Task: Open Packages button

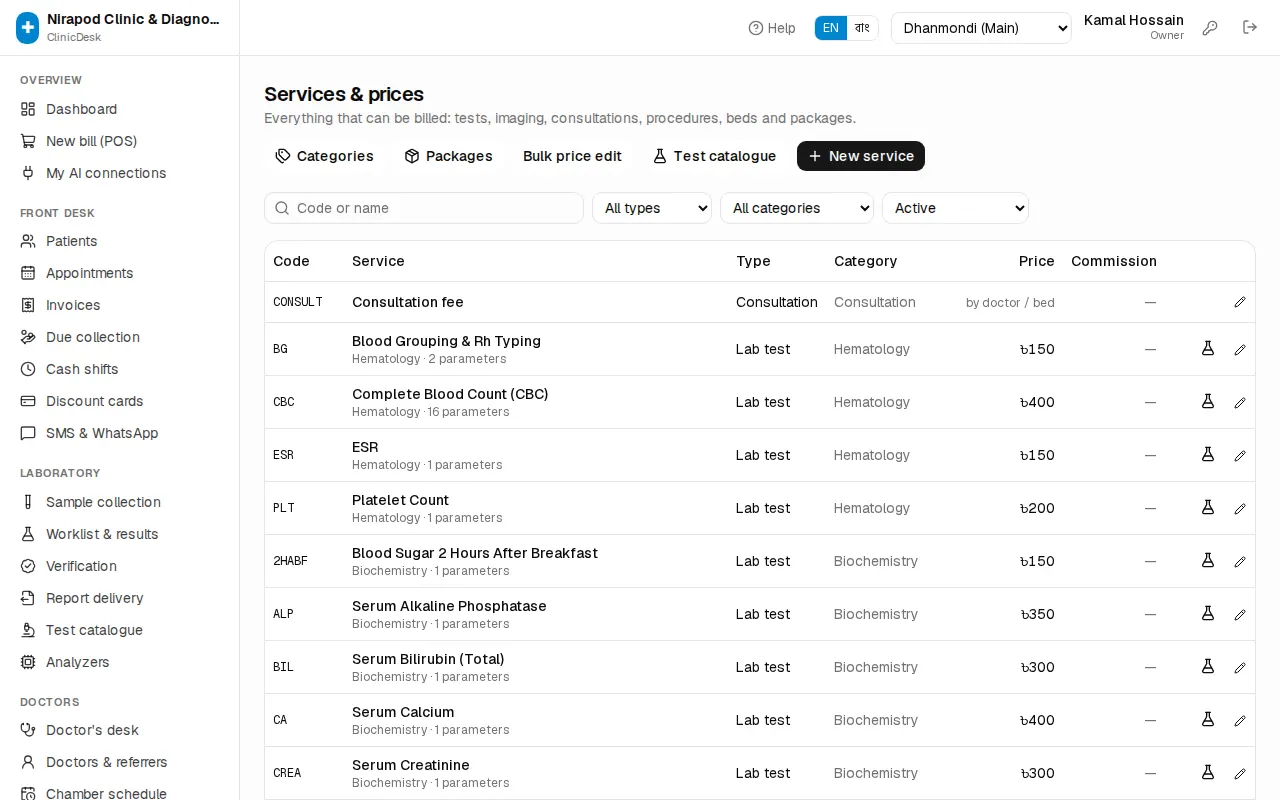Action: point(448,156)
